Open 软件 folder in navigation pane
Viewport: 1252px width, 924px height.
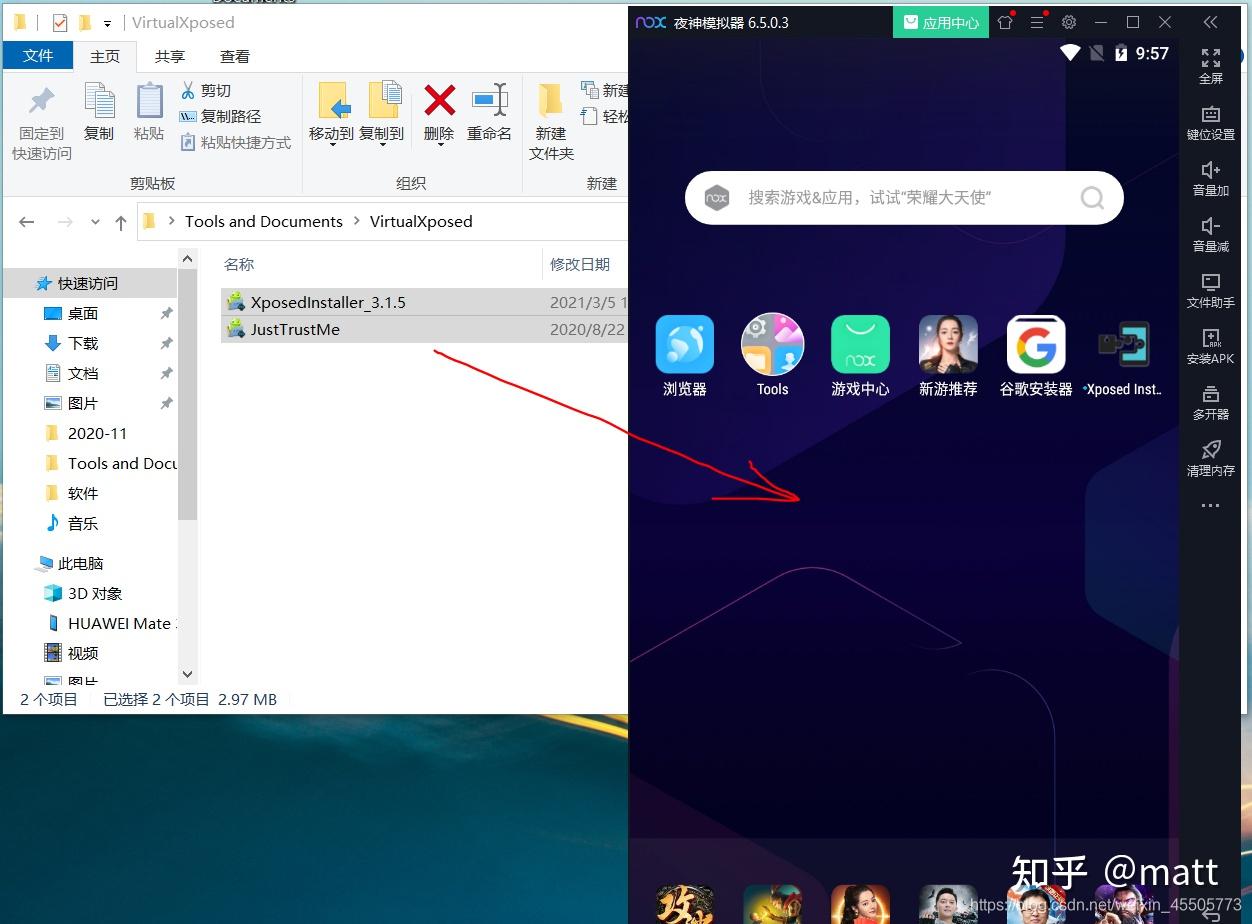pos(83,493)
